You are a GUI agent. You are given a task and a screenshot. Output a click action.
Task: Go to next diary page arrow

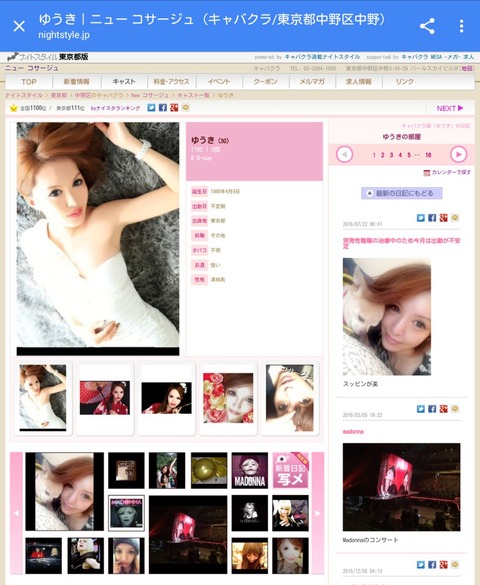point(458,154)
